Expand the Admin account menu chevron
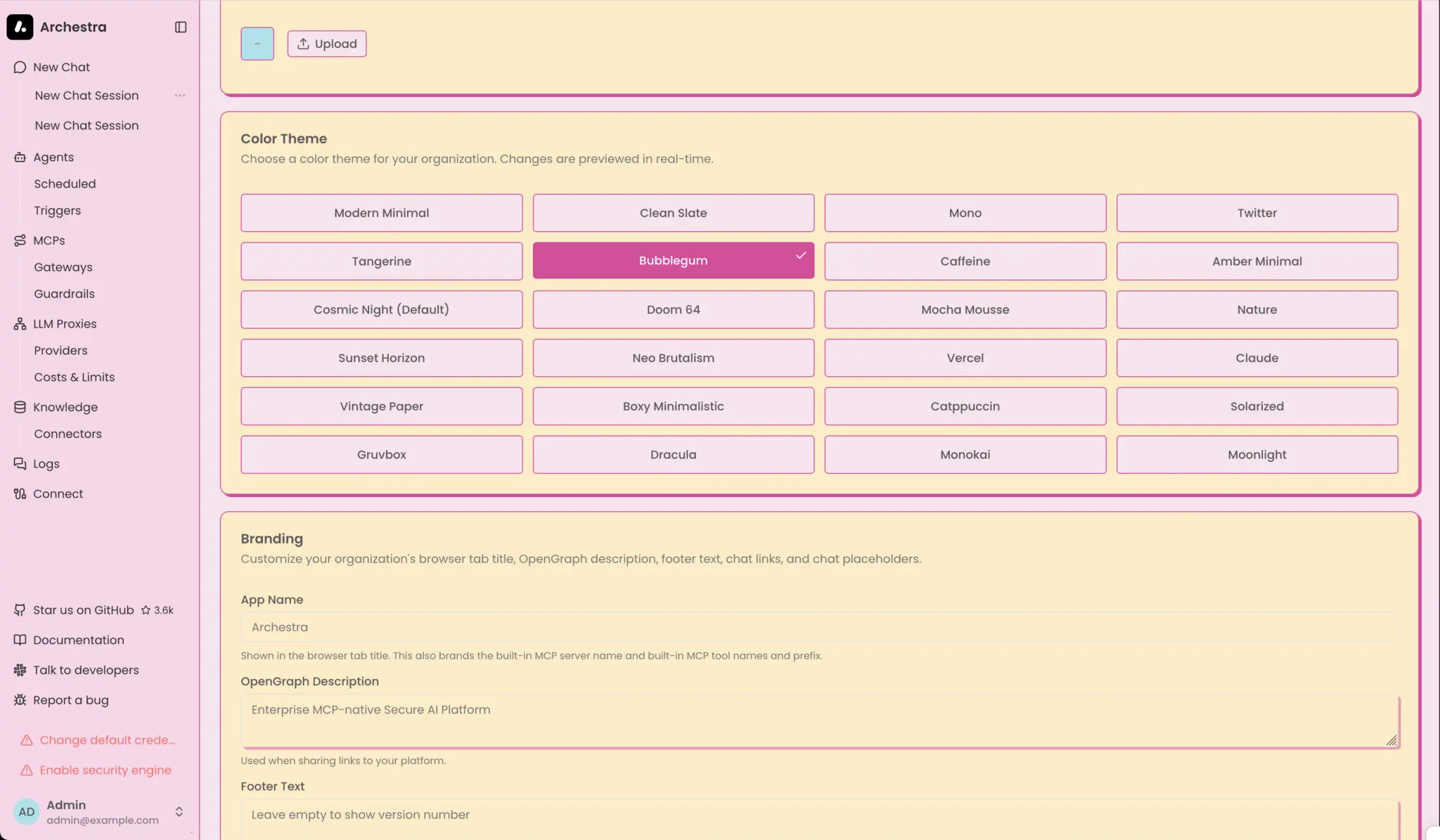The height and width of the screenshot is (840, 1440). tap(179, 812)
